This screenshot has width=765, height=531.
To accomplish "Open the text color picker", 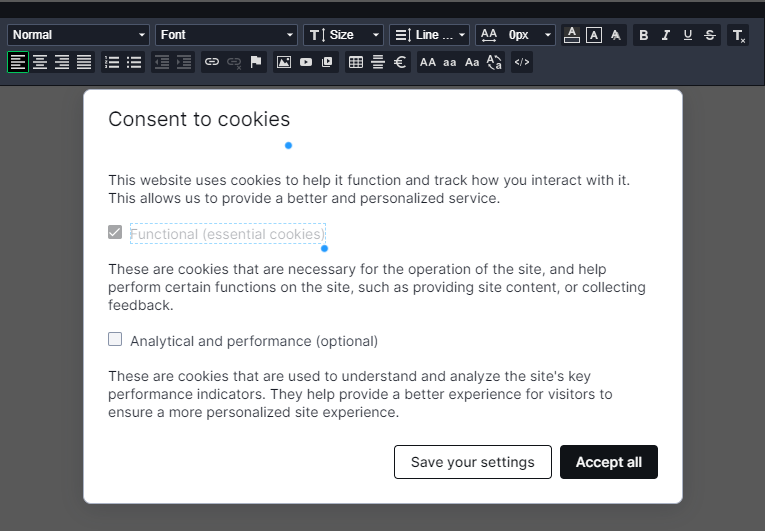I will pyautogui.click(x=572, y=35).
